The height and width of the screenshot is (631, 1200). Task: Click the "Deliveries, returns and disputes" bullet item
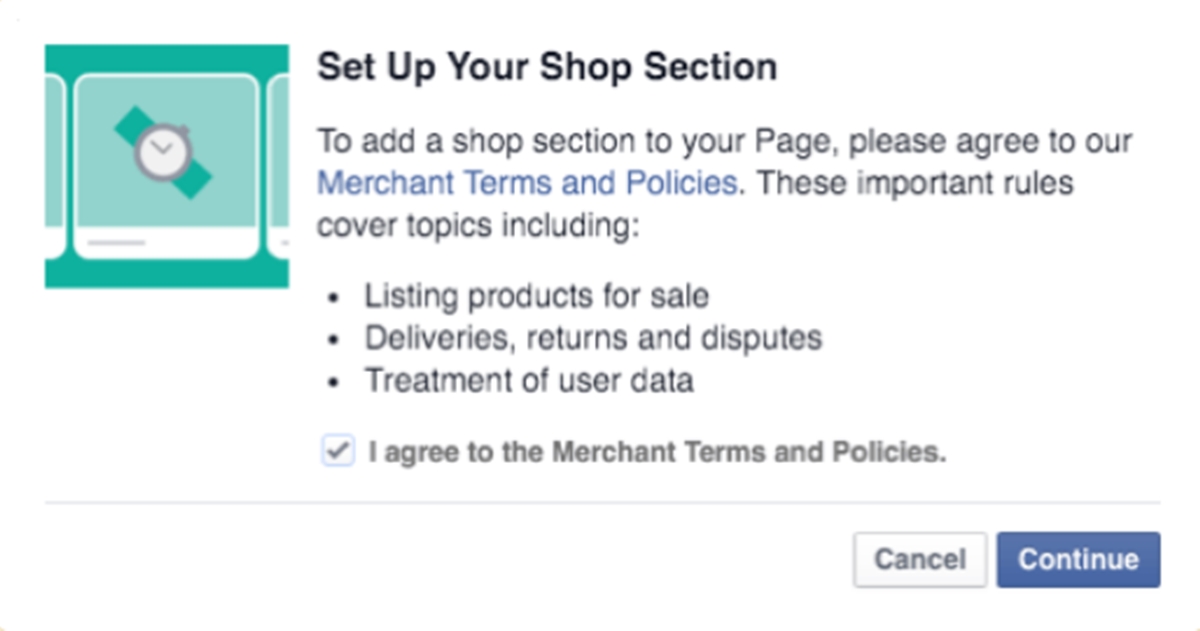(x=592, y=338)
